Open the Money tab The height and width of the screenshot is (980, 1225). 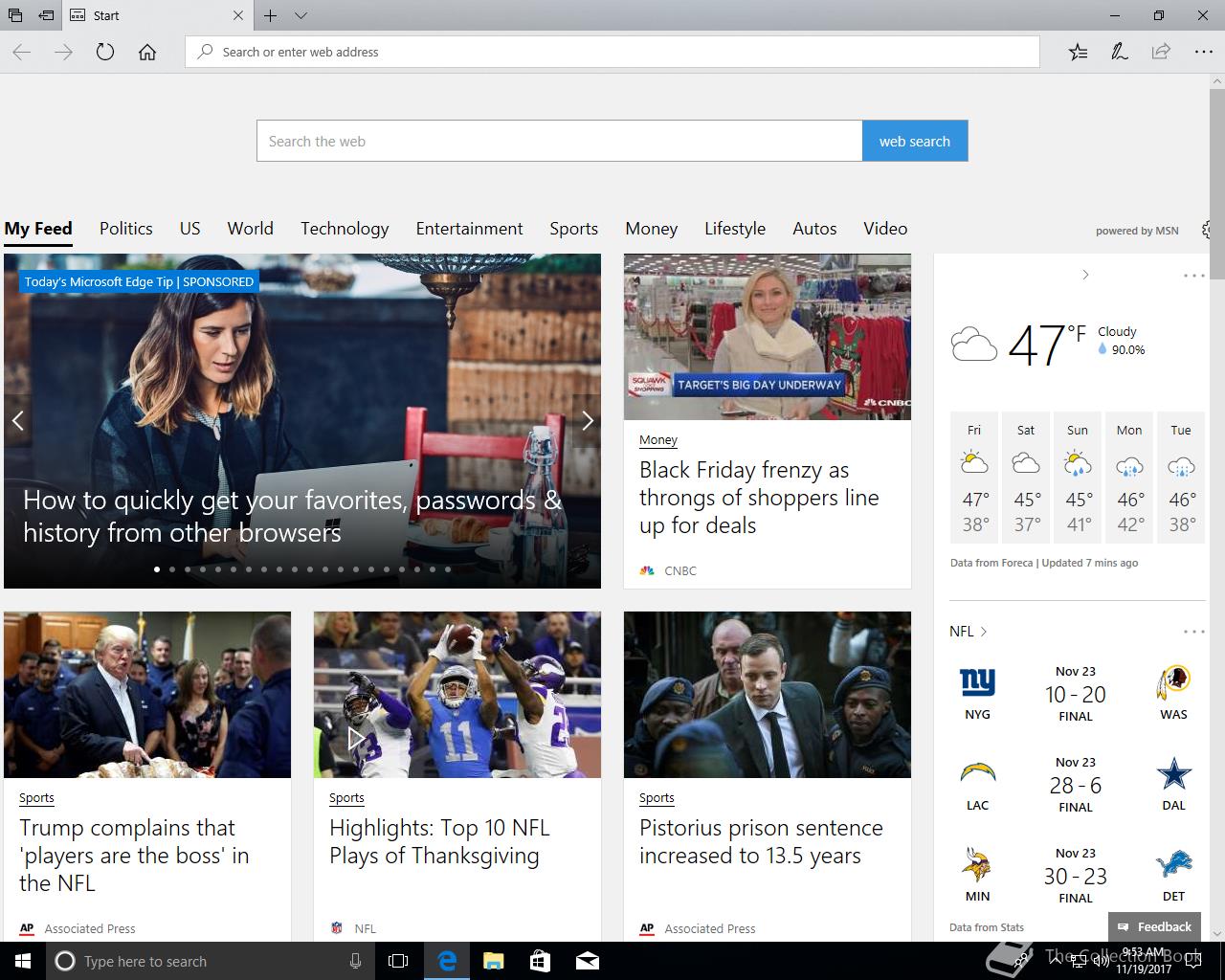652,229
